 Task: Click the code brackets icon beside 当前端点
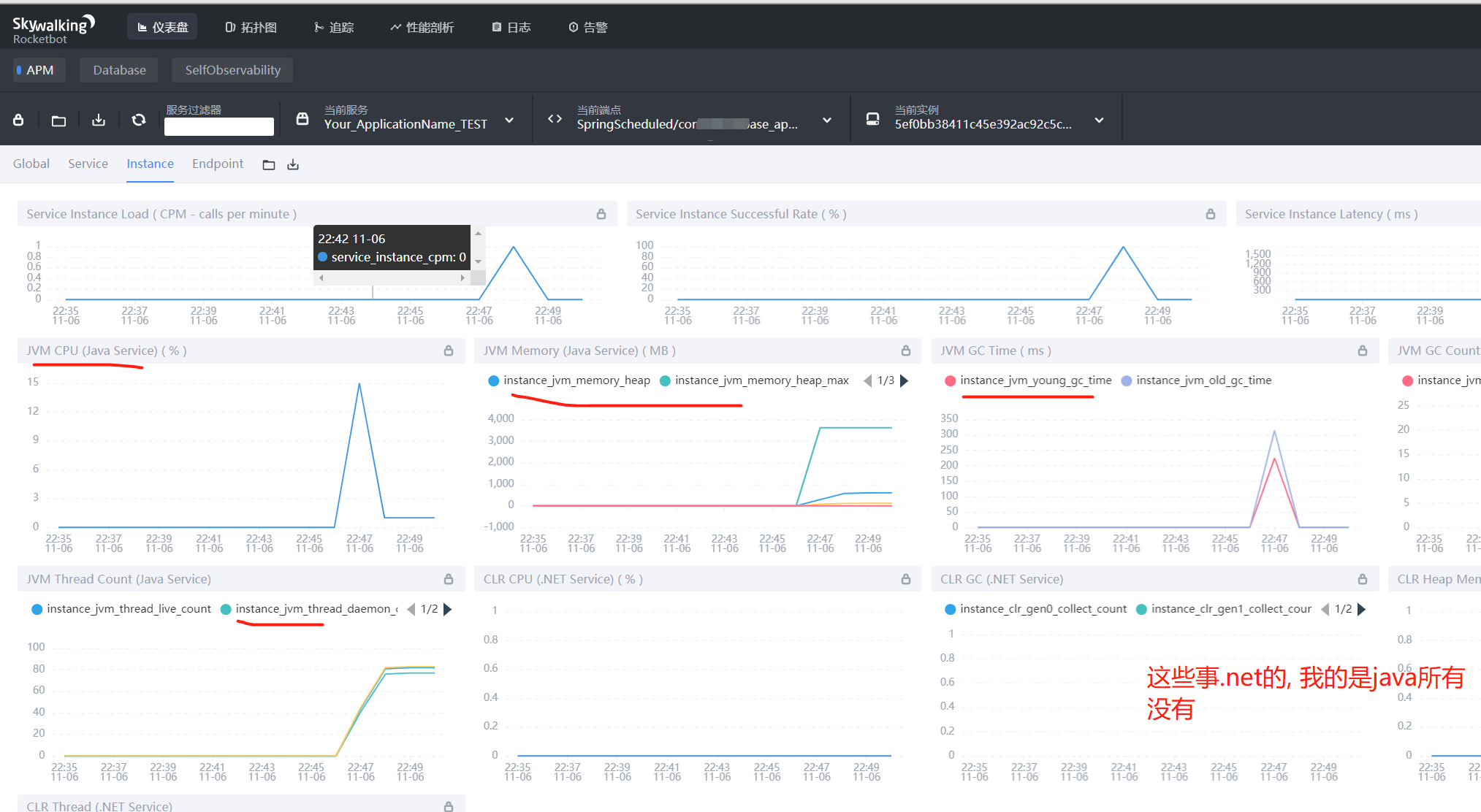click(555, 119)
